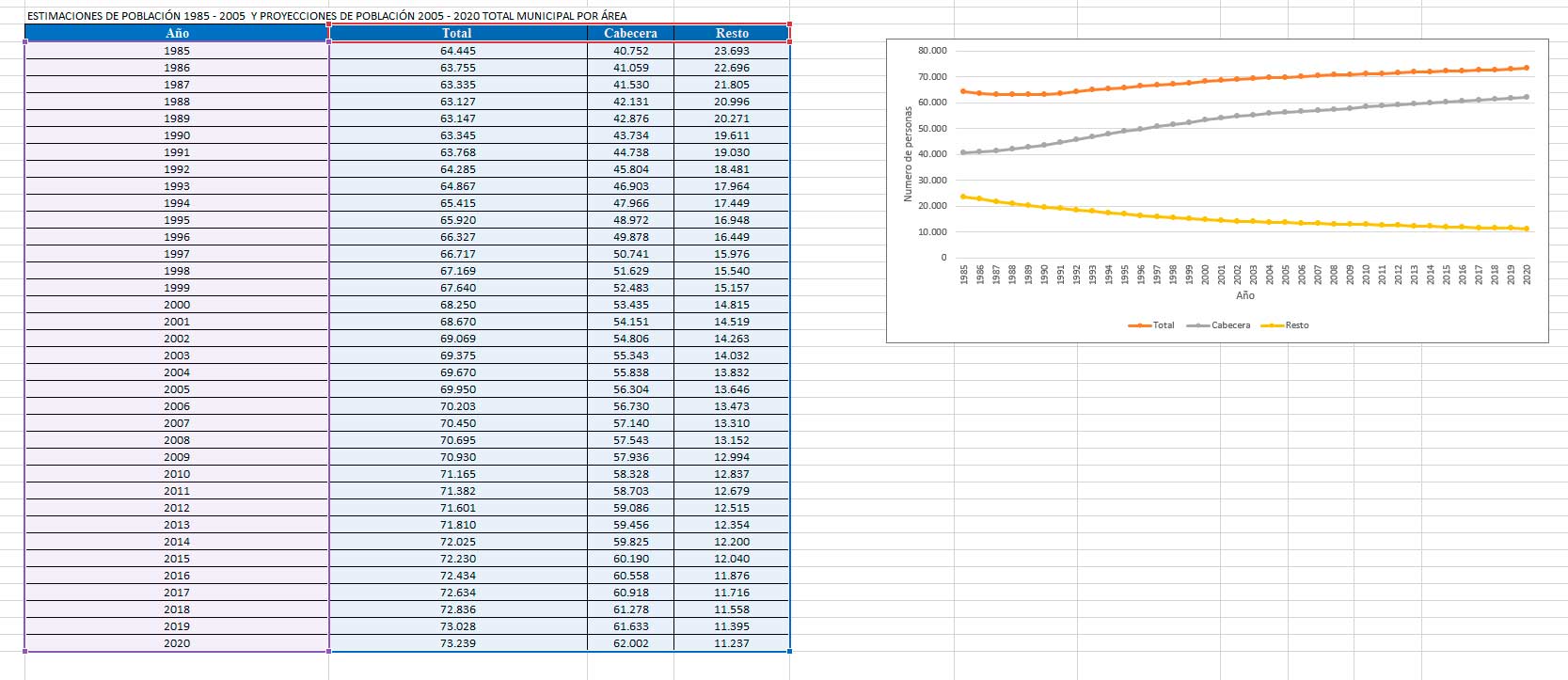Screen dimensions: 1568x680
Task: Click the 2020 label on chart horizontal axis
Action: tap(1527, 274)
